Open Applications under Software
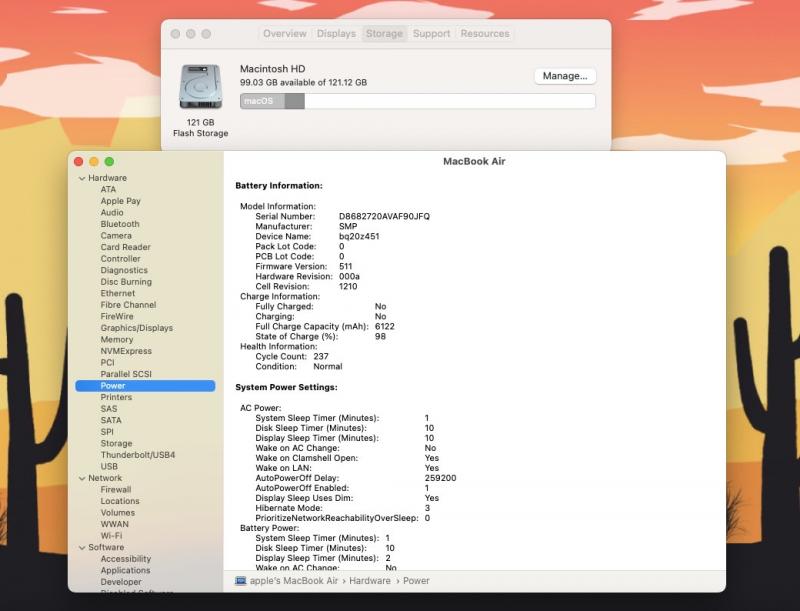800x611 pixels. coord(126,571)
